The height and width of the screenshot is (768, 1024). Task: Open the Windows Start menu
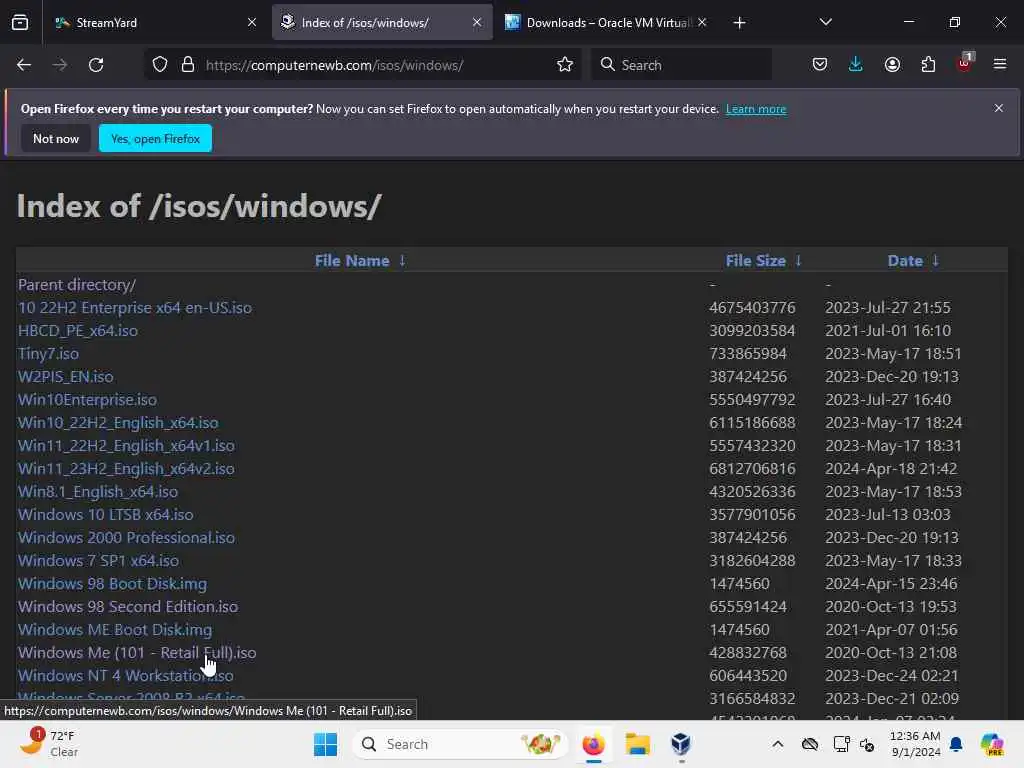325,744
